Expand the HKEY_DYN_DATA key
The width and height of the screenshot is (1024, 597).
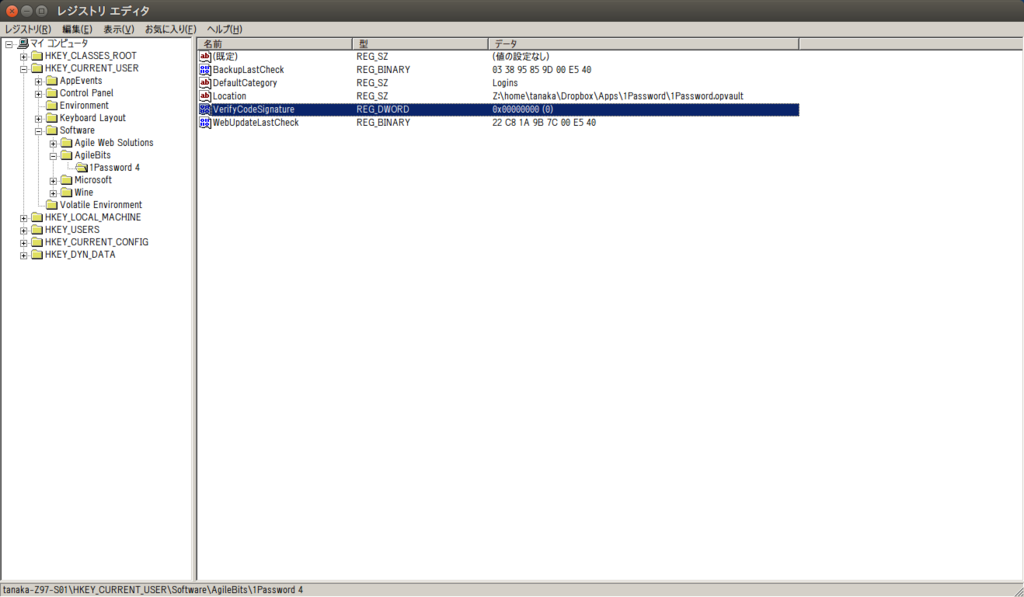[x=24, y=255]
